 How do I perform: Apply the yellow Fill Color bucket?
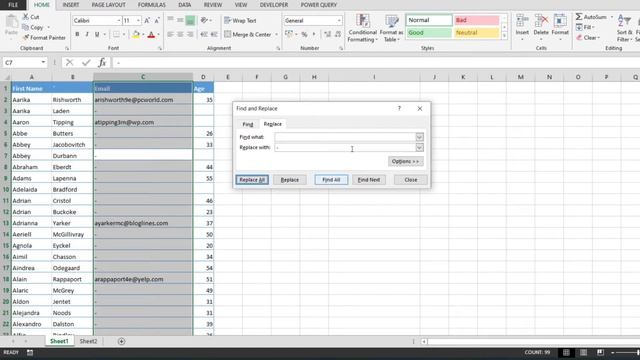pos(136,35)
